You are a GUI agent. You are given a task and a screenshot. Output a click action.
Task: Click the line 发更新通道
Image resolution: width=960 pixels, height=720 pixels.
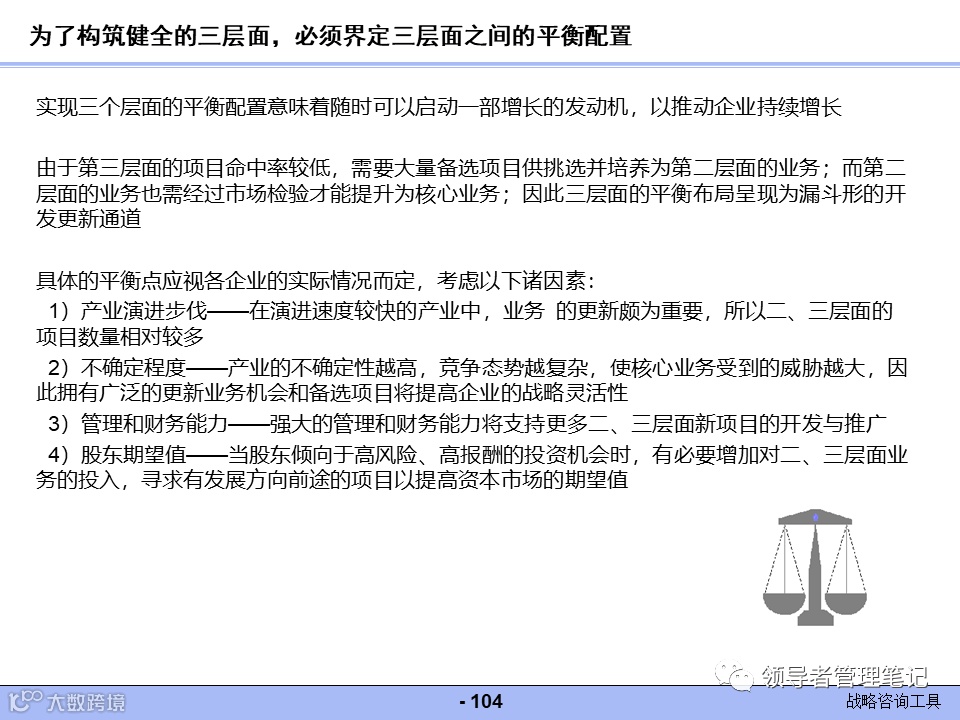(x=89, y=219)
